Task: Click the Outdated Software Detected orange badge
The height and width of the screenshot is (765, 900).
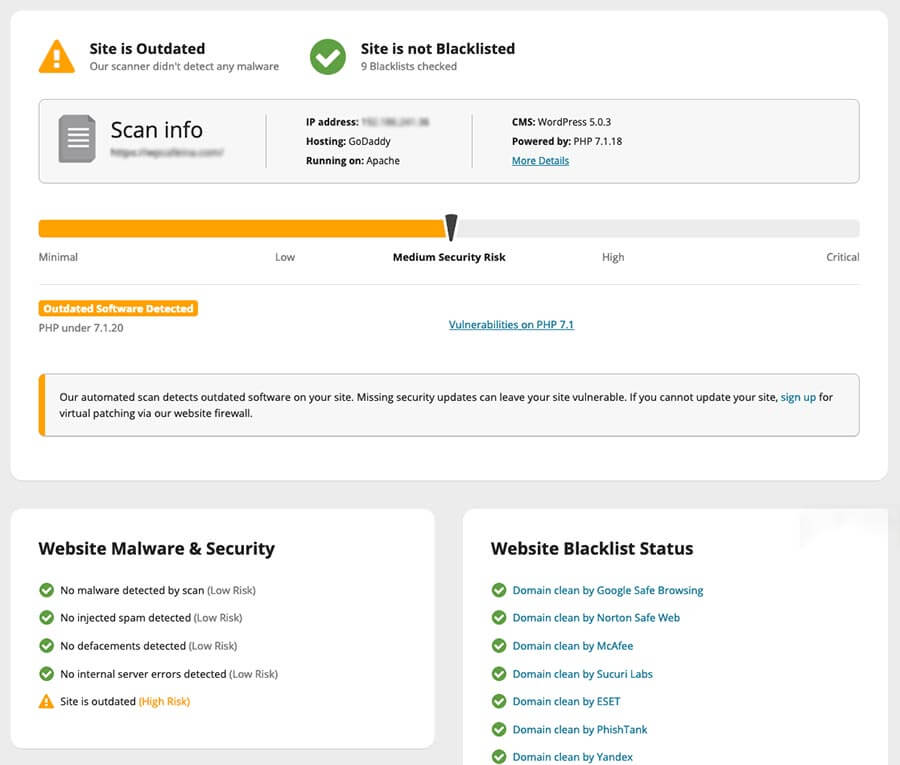Action: coord(118,309)
